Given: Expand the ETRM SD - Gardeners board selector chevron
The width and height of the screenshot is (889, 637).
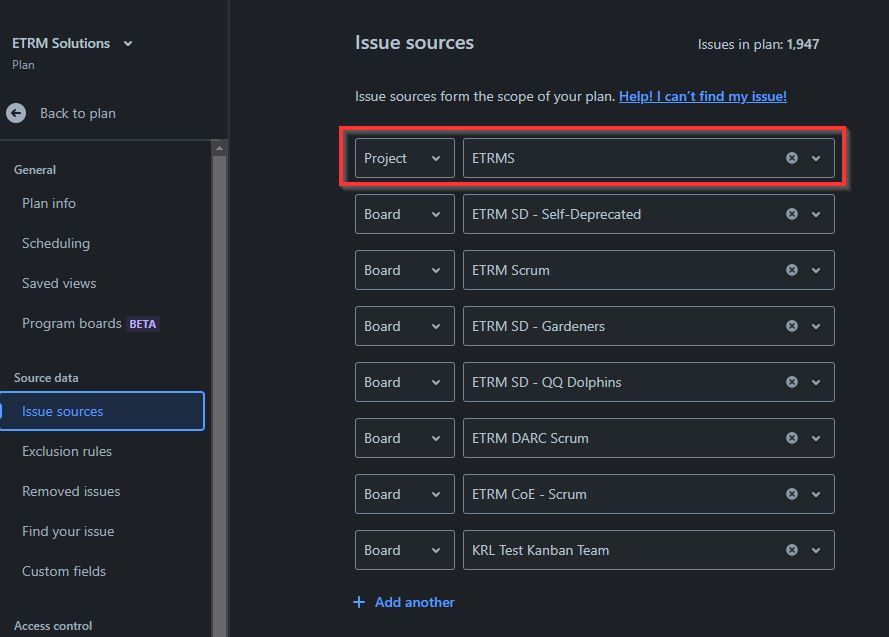Looking at the screenshot, I should point(816,326).
